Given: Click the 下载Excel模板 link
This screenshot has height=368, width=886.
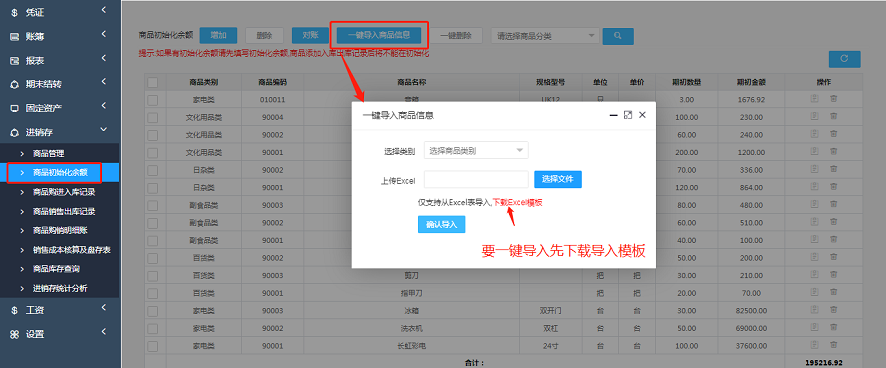Looking at the screenshot, I should (x=518, y=202).
